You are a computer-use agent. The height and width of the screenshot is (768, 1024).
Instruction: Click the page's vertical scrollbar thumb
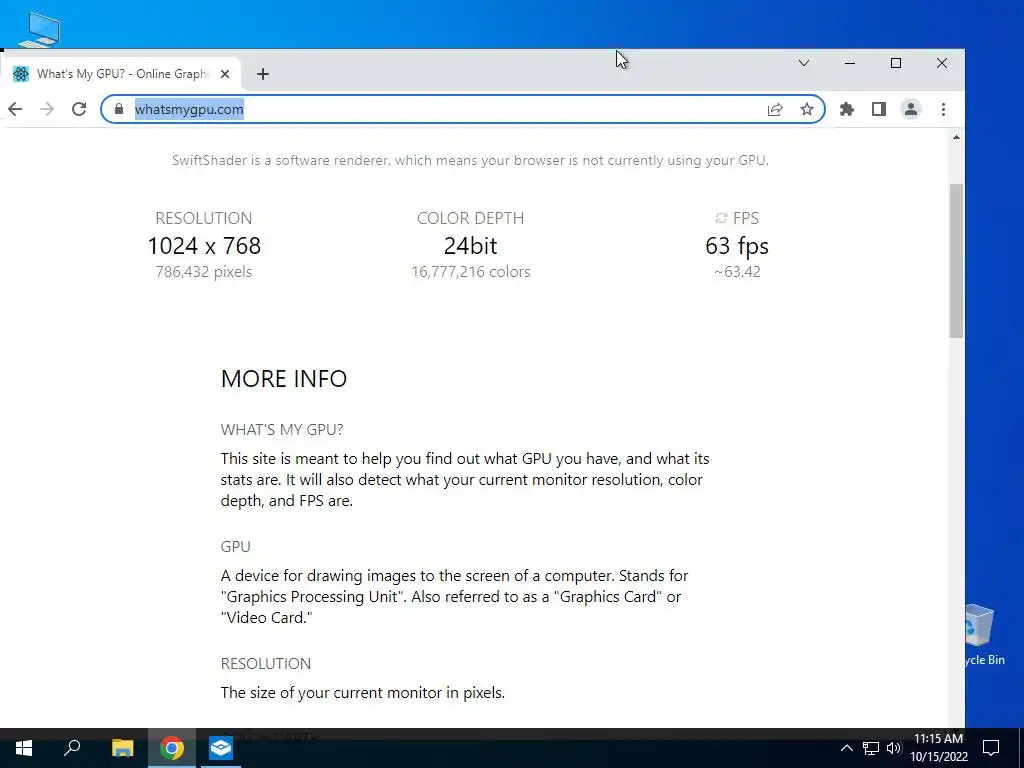click(x=956, y=261)
